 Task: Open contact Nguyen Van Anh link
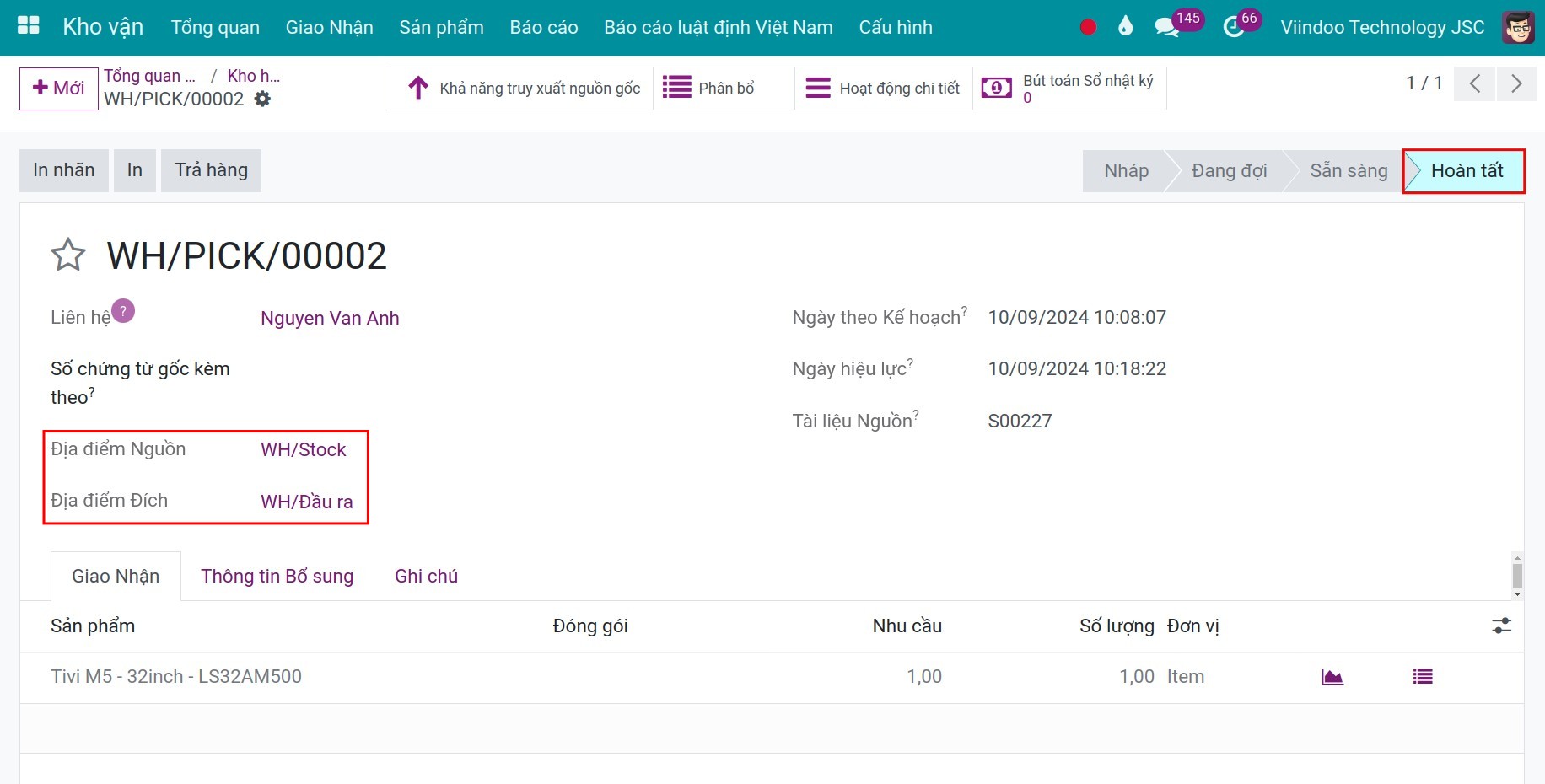(330, 318)
